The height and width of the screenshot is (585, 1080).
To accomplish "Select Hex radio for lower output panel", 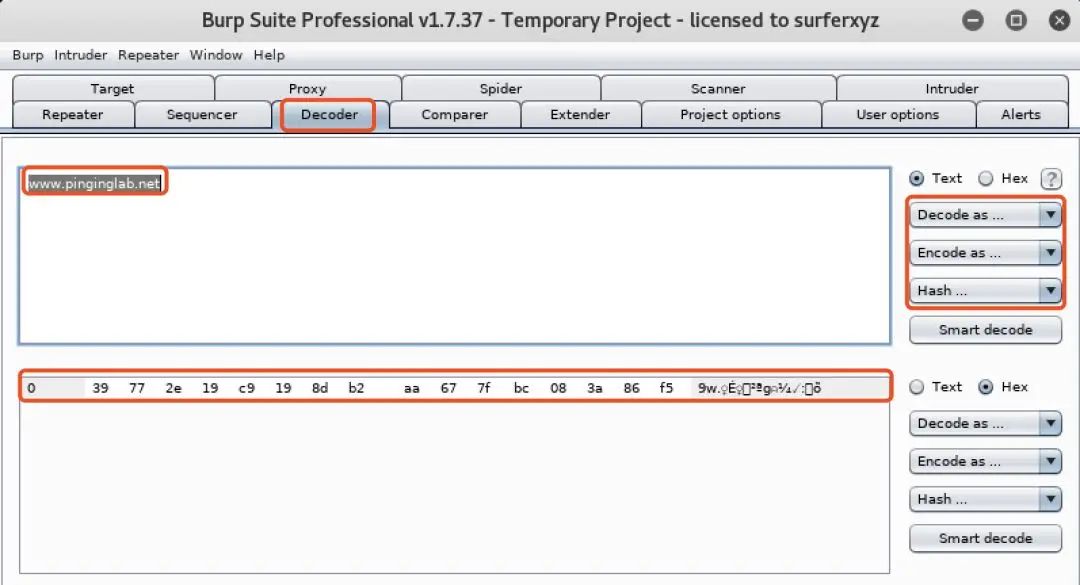I will coord(986,387).
